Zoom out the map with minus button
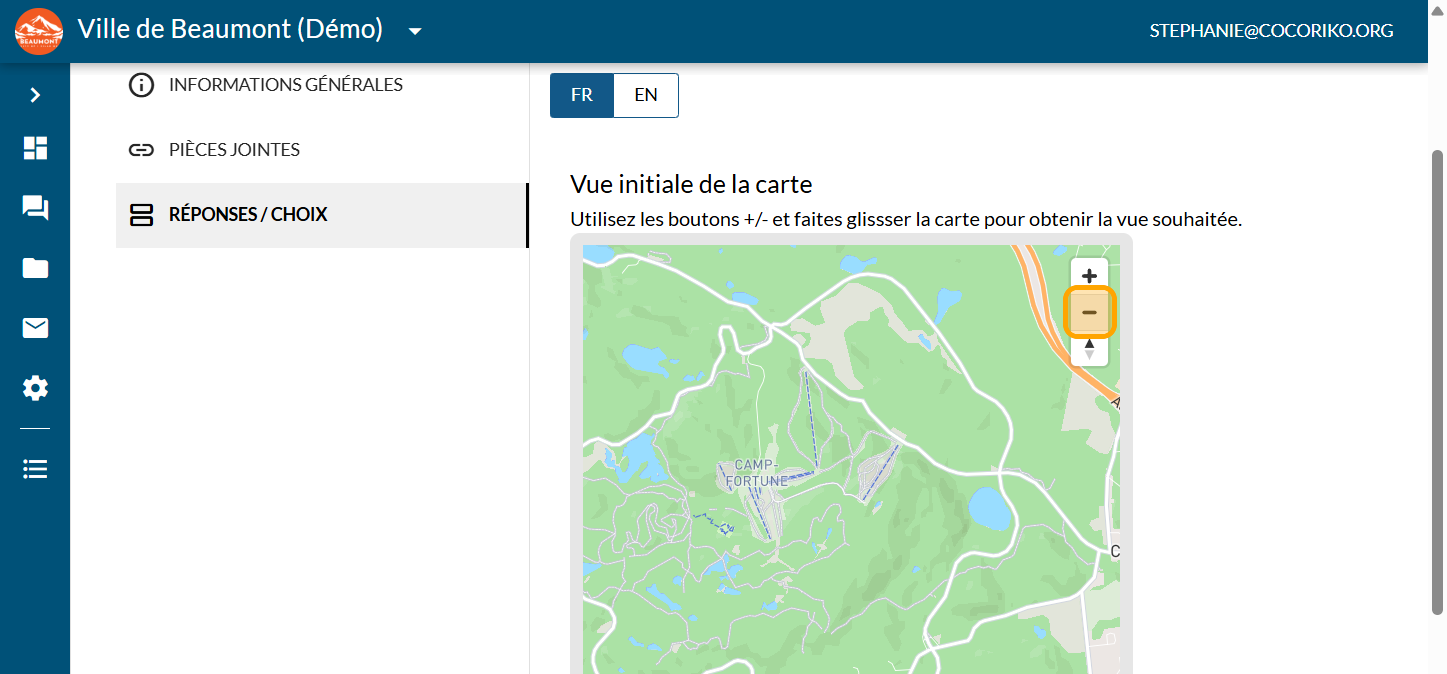1447x674 pixels. click(x=1089, y=313)
